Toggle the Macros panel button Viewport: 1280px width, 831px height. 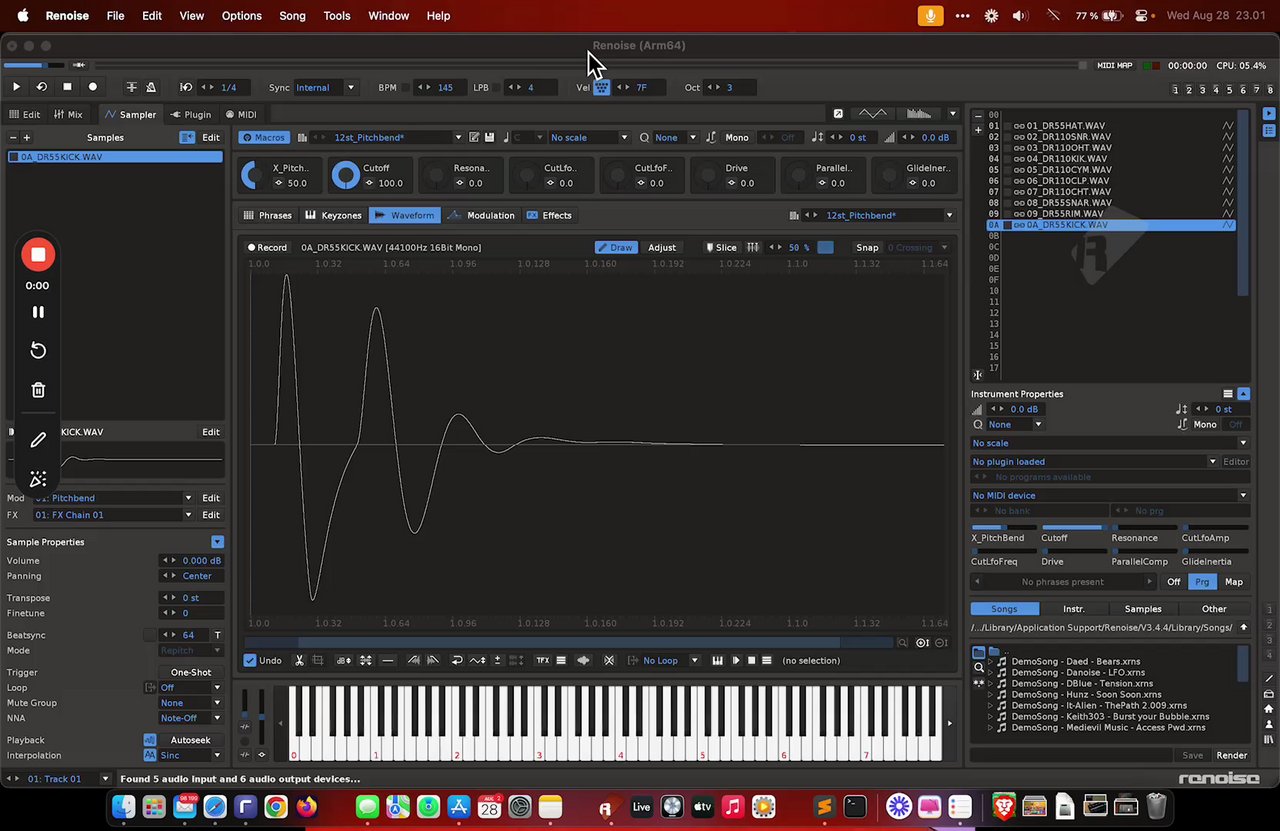point(263,137)
